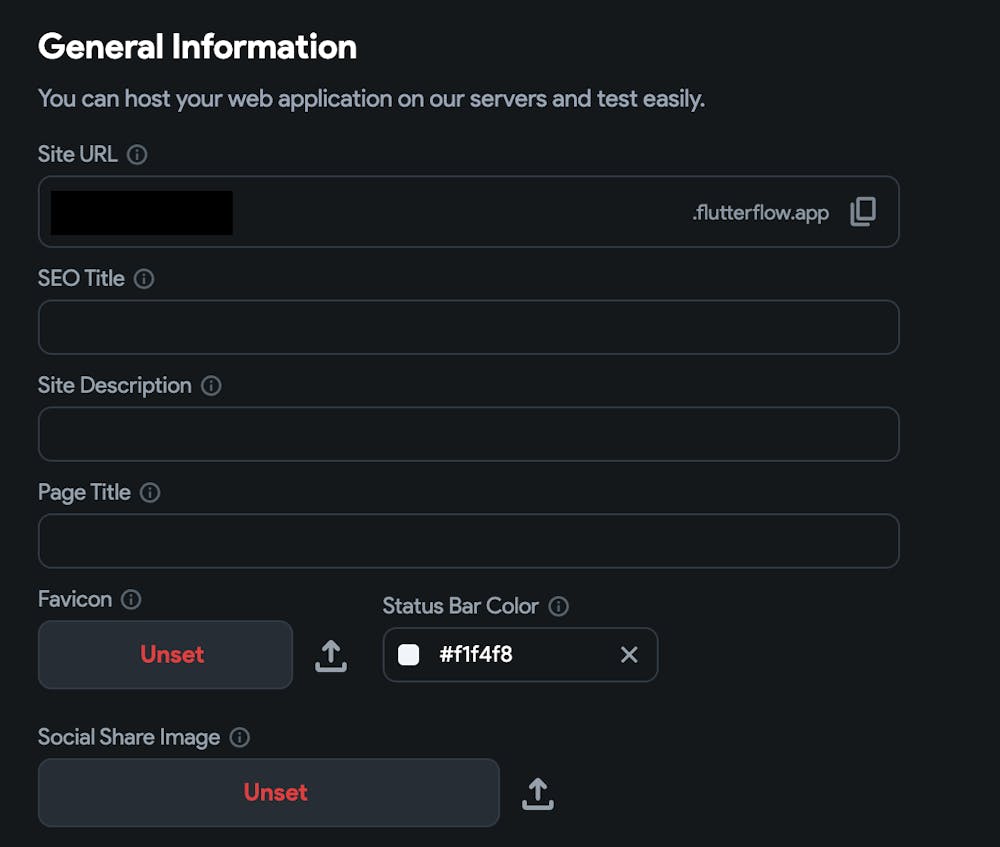Image resolution: width=1000 pixels, height=847 pixels.
Task: Click the Favicon Unset button
Action: [165, 655]
